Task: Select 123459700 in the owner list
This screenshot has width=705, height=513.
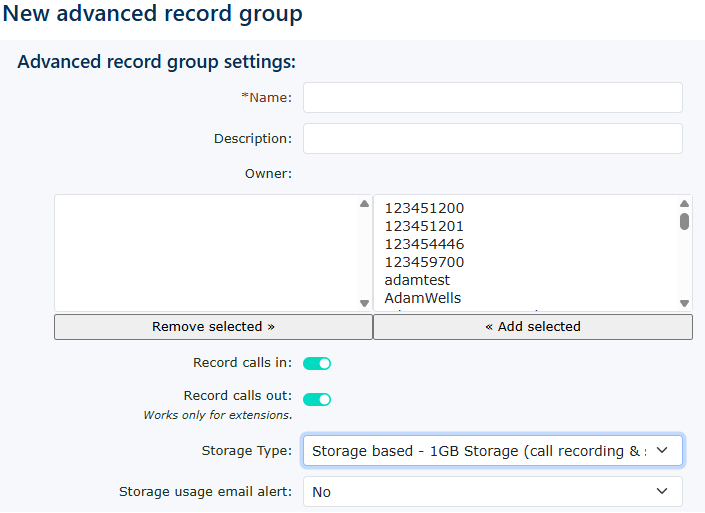Action: (424, 263)
